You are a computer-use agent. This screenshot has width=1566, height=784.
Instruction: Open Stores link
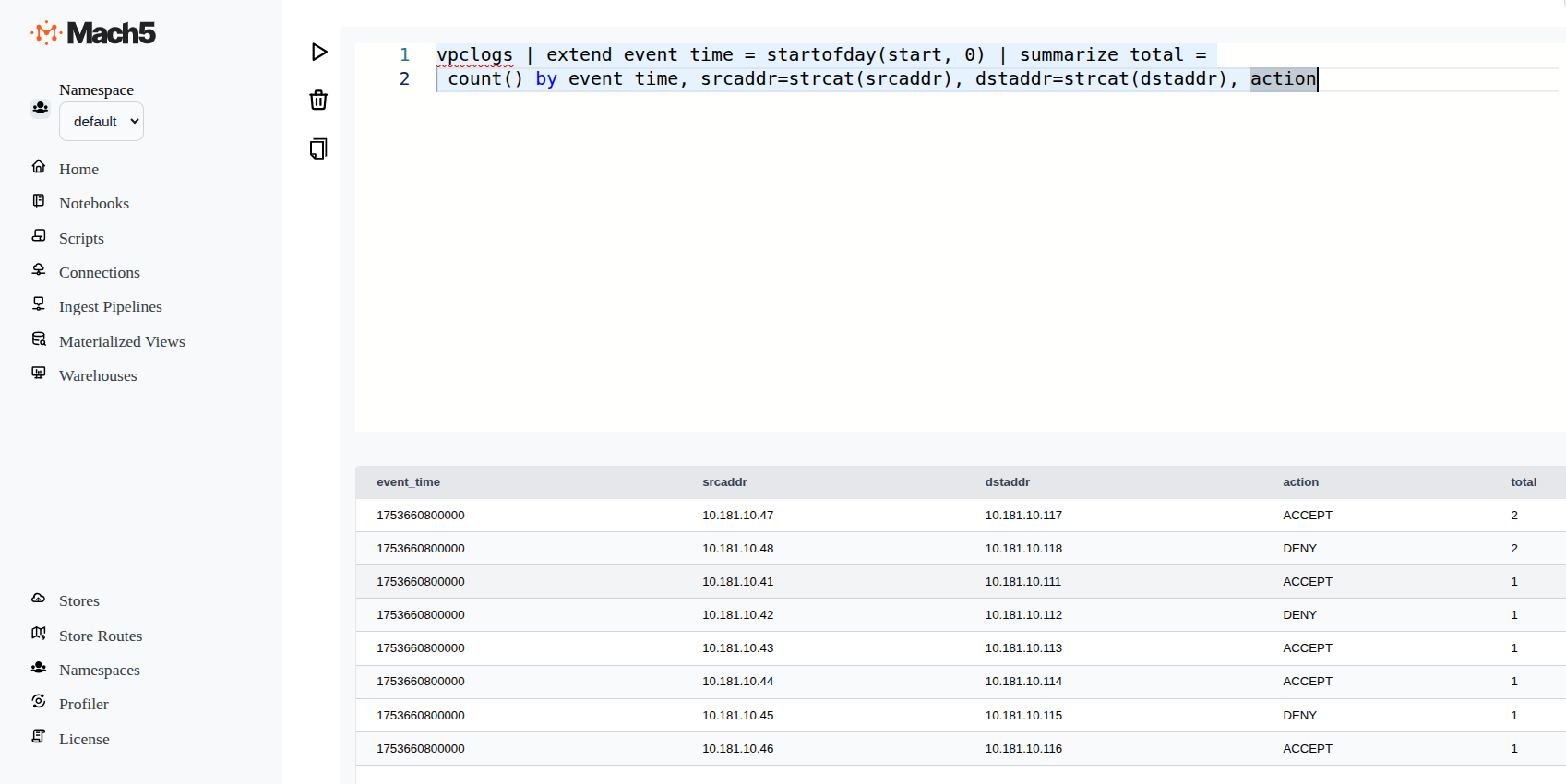pyautogui.click(x=79, y=600)
